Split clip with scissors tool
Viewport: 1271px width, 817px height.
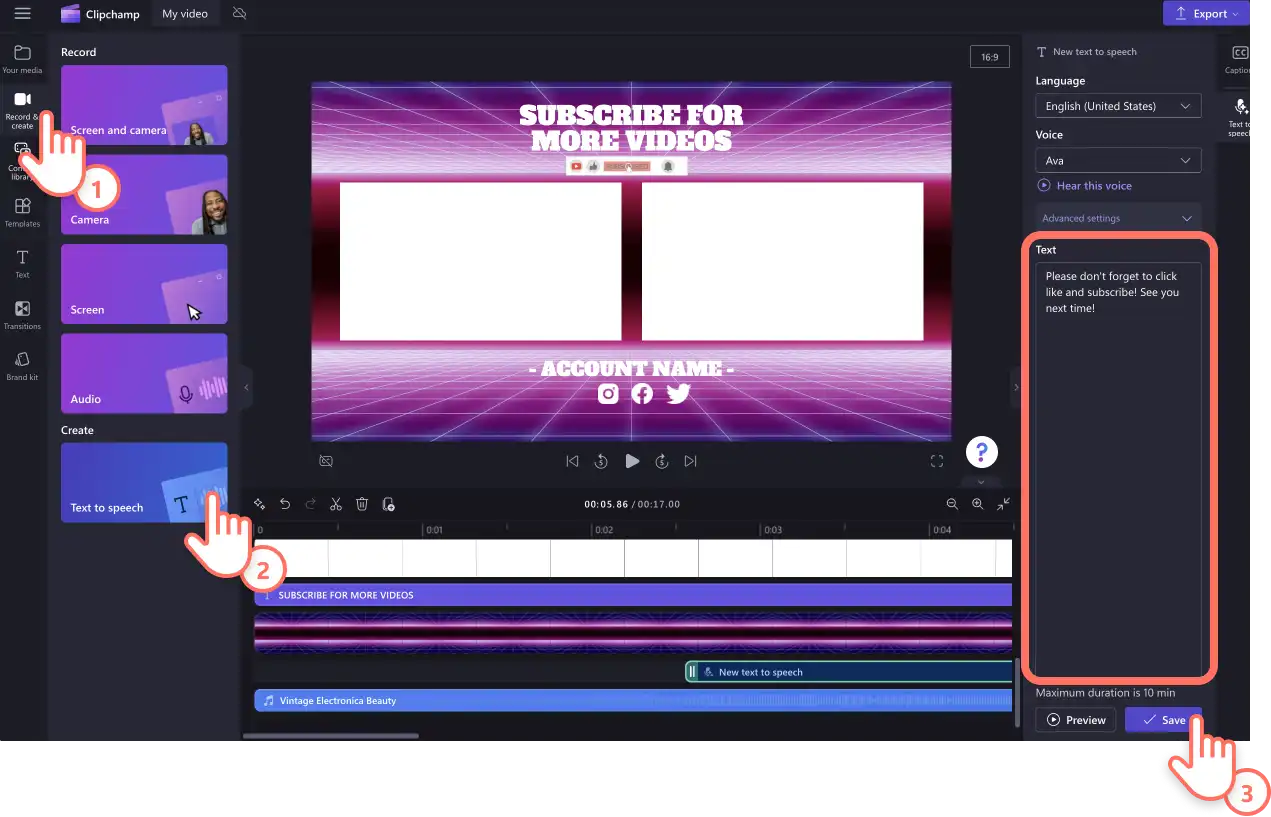336,504
